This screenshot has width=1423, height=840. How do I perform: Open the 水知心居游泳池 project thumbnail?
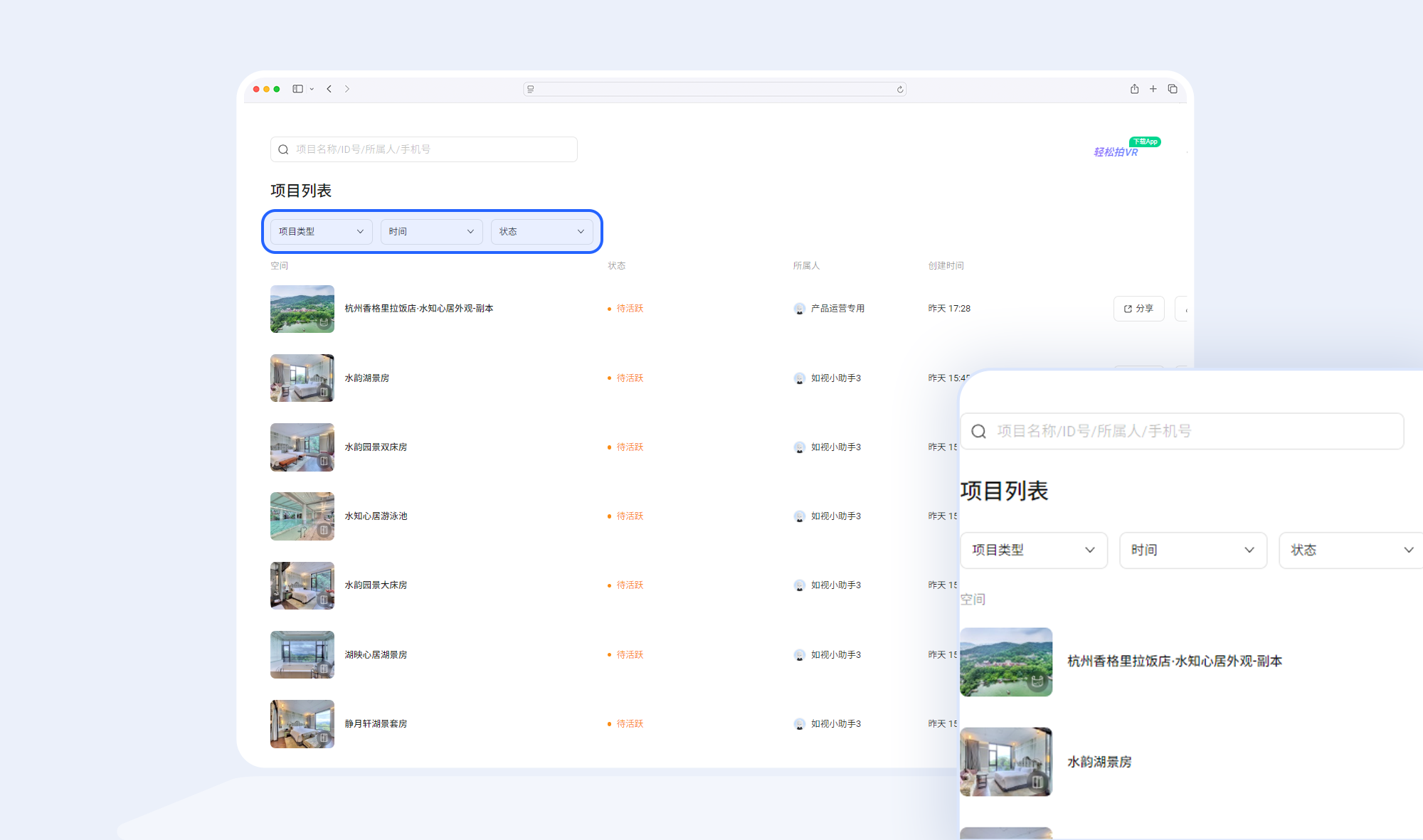pos(302,516)
